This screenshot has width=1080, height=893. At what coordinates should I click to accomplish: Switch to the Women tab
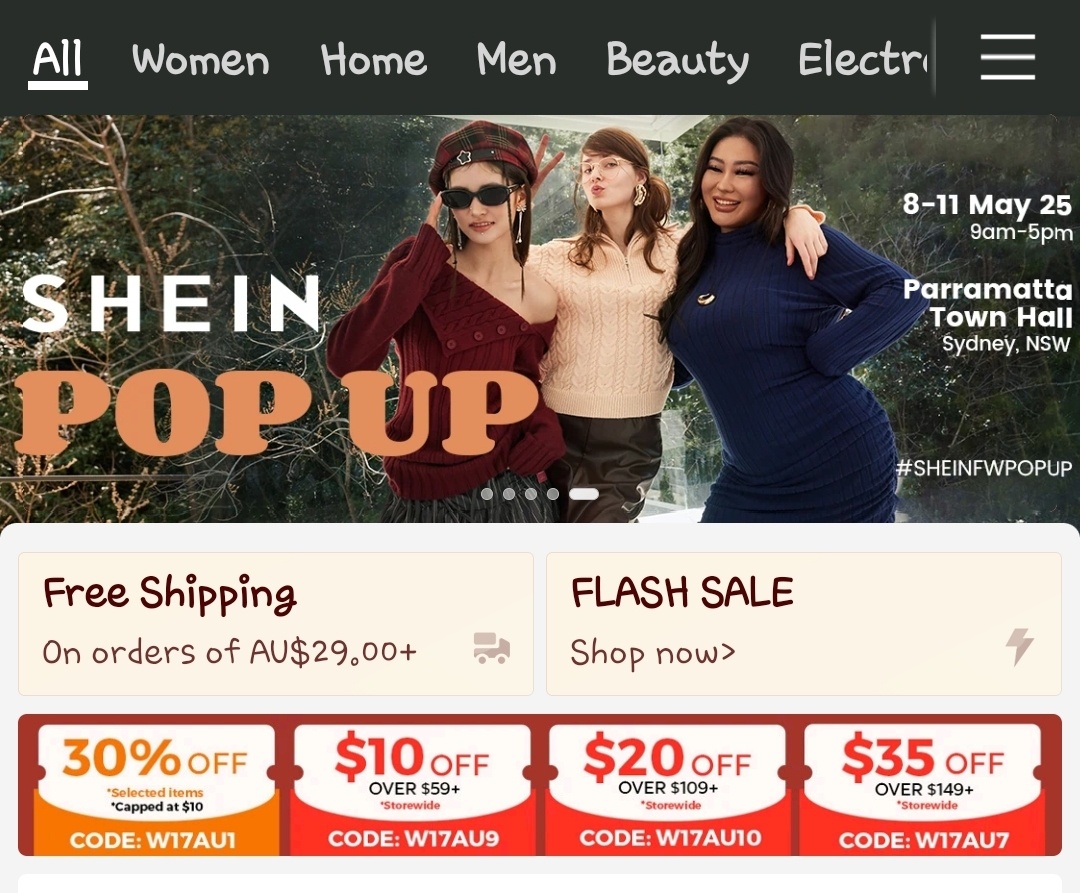coord(200,60)
